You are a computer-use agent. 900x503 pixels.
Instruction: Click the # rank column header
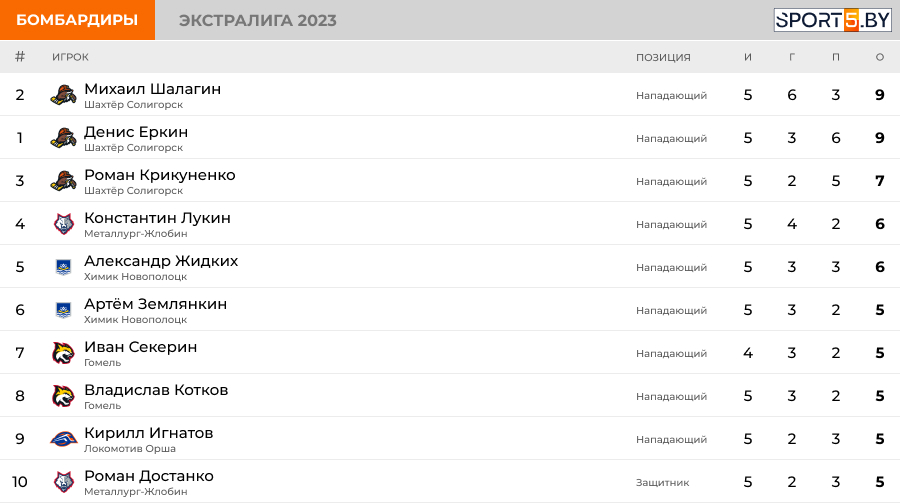[20, 56]
